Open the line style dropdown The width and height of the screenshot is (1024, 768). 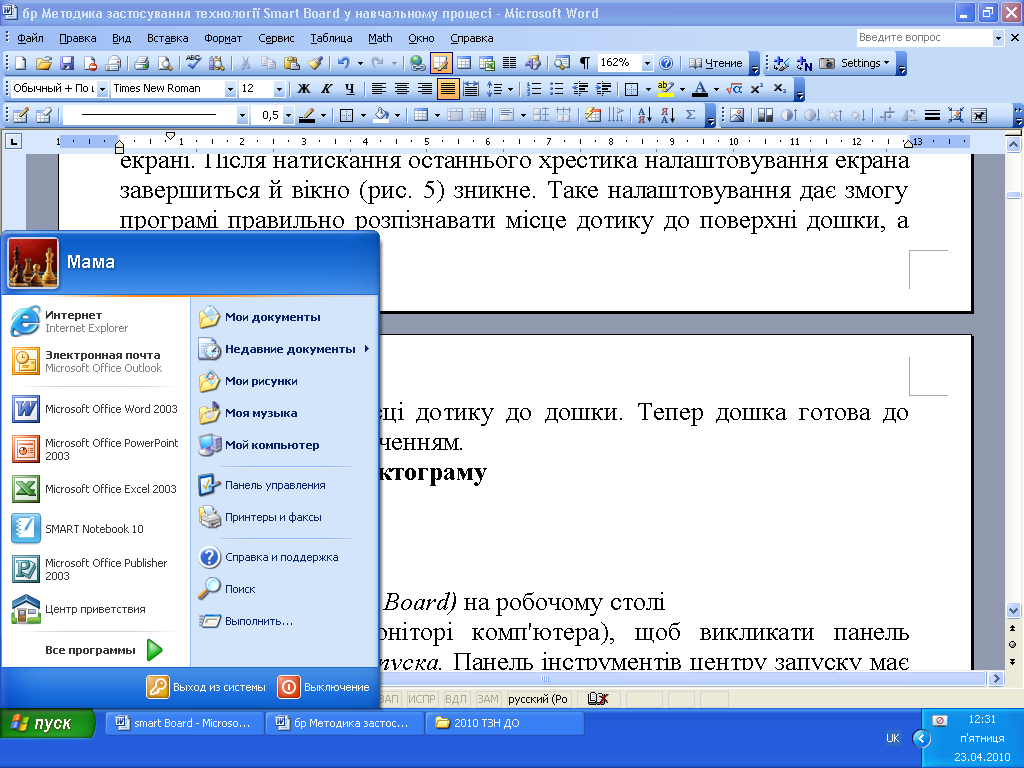242,116
